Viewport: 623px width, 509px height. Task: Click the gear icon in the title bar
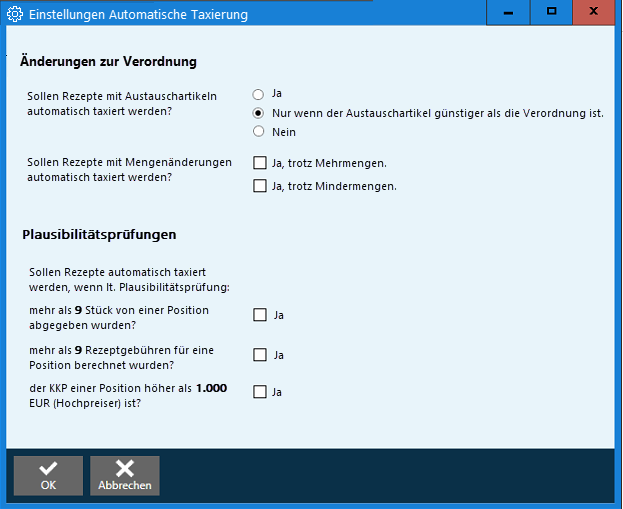15,14
